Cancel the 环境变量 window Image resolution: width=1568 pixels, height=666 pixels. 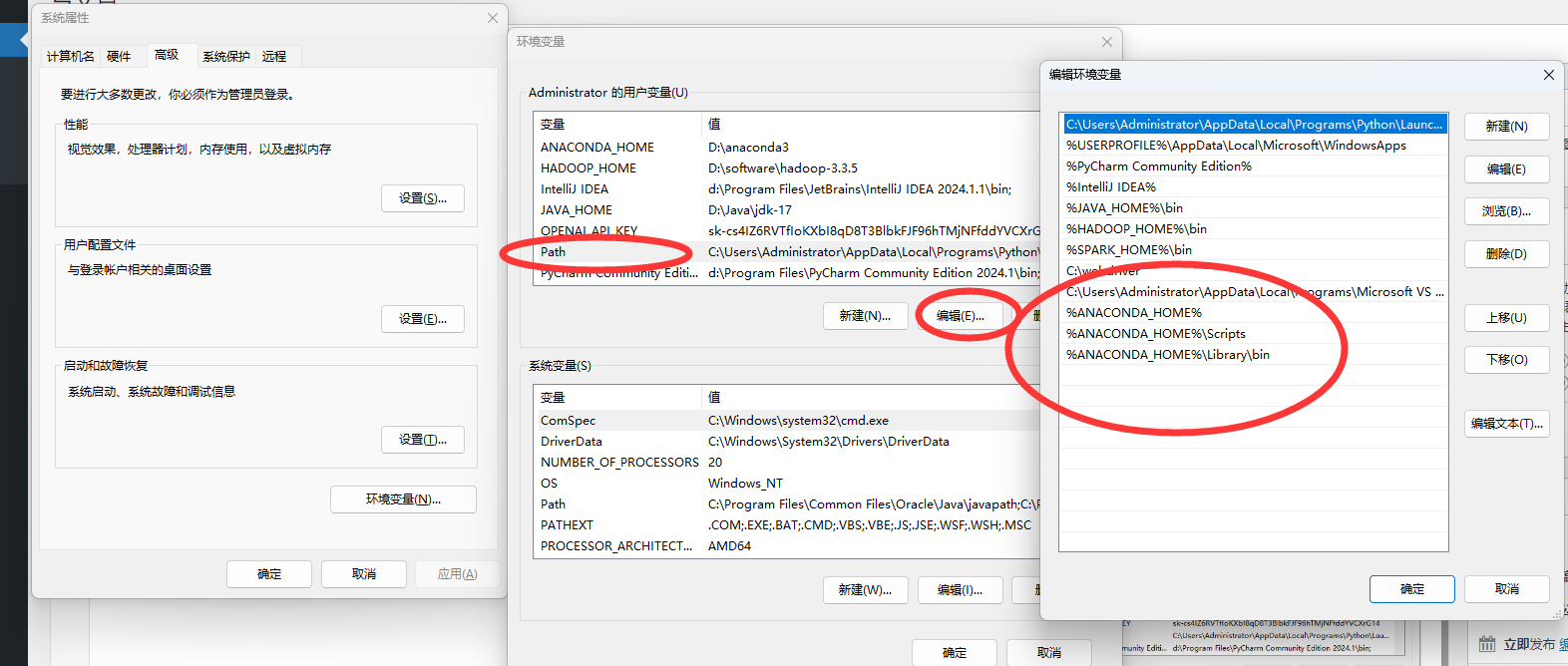tap(1049, 653)
